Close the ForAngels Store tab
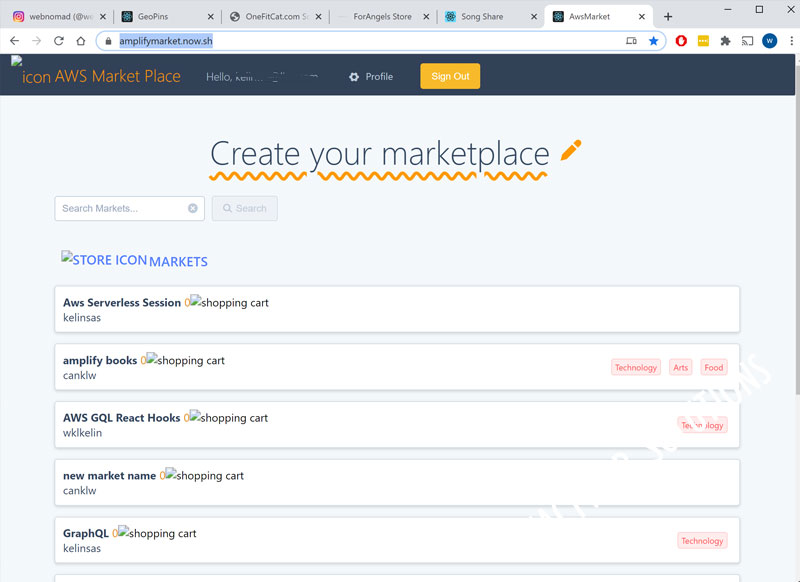 click(x=426, y=17)
